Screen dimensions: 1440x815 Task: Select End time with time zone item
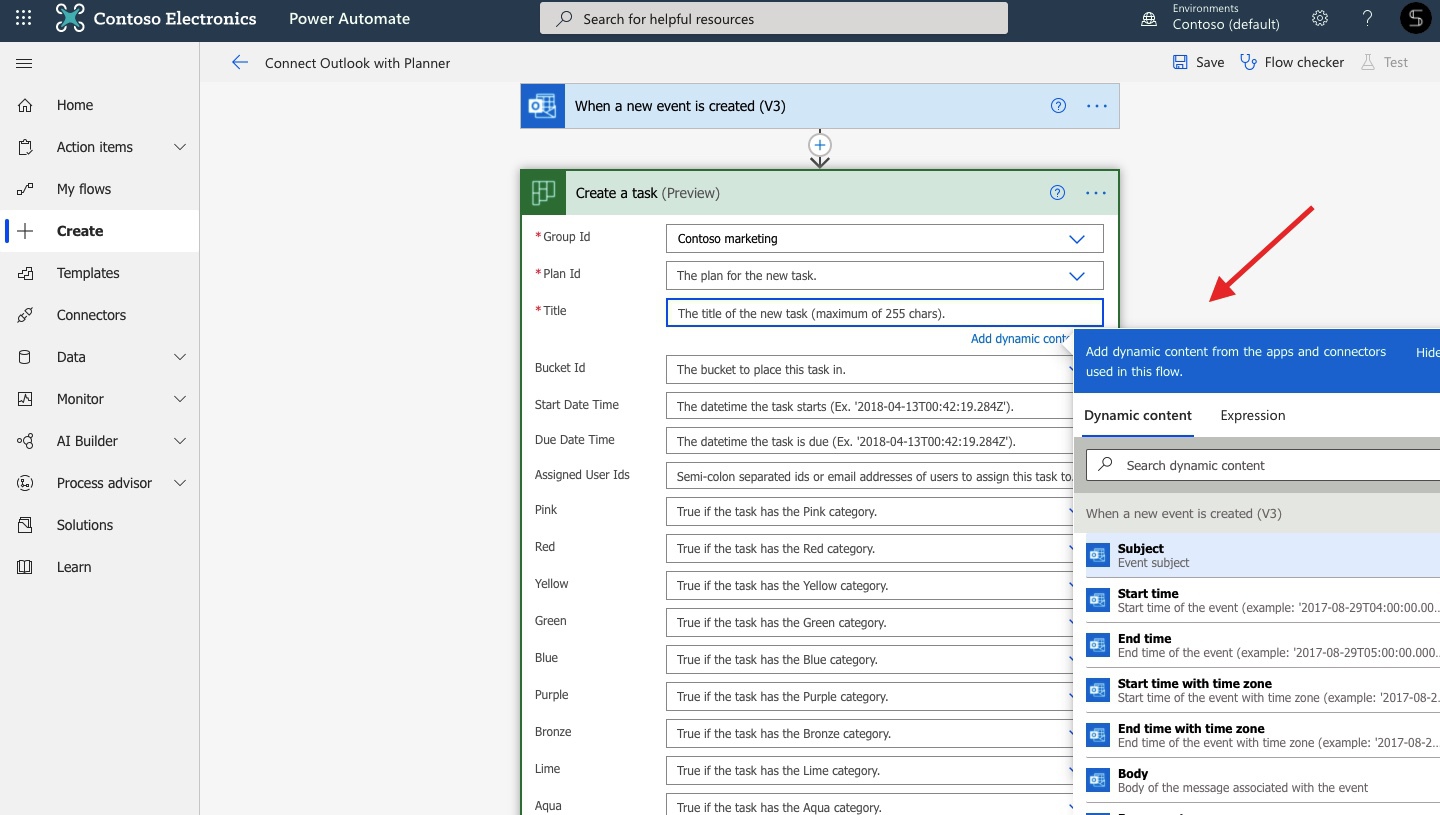[x=1263, y=735]
